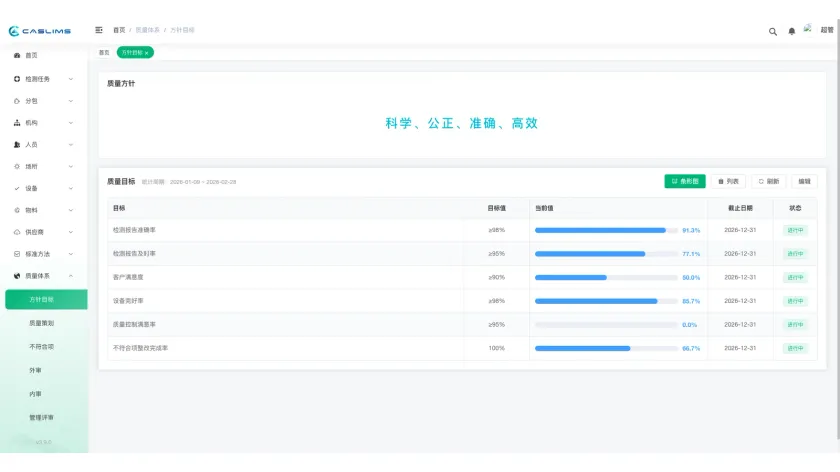Click 检测报告及时率 row label
This screenshot has height=472, width=840.
[x=134, y=253]
